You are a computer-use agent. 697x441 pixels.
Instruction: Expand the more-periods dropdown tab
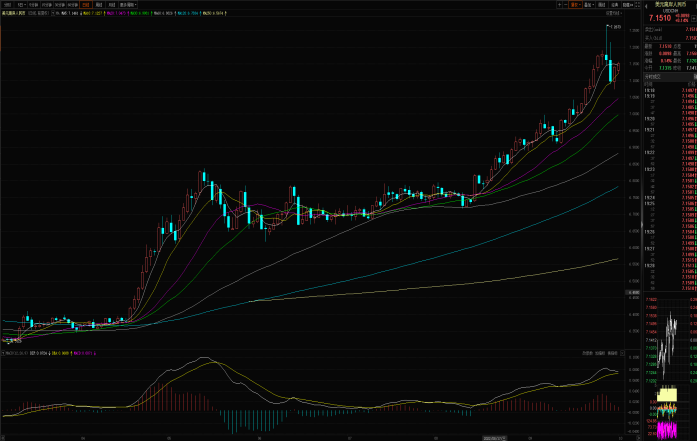click(x=128, y=5)
